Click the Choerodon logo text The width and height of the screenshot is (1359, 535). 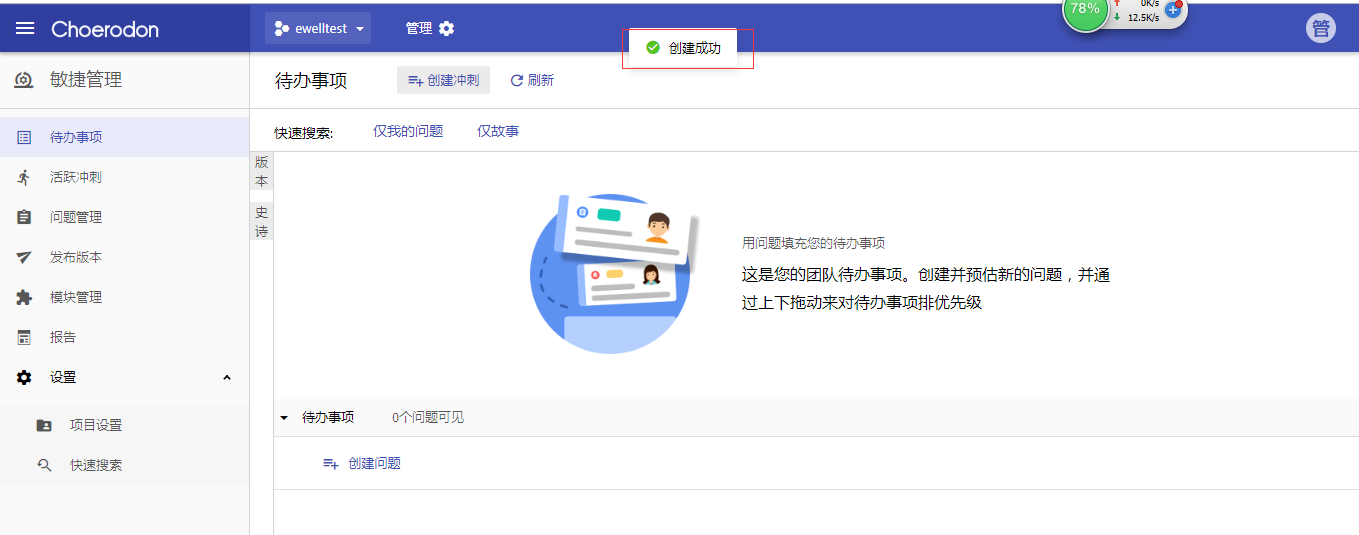105,29
